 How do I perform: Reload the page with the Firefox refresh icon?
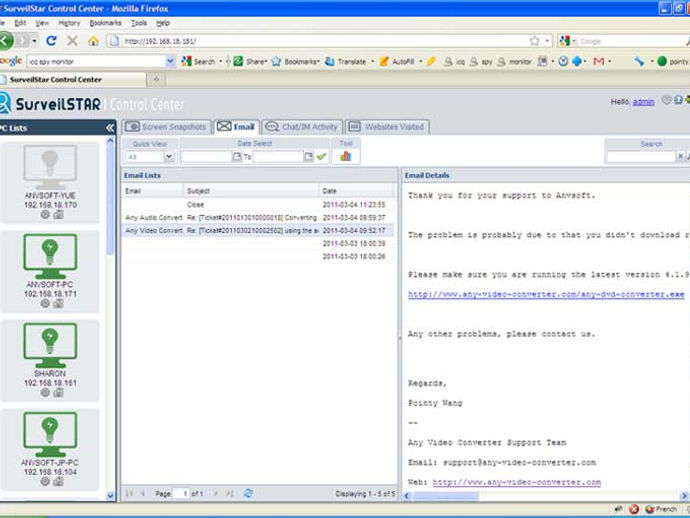point(51,41)
